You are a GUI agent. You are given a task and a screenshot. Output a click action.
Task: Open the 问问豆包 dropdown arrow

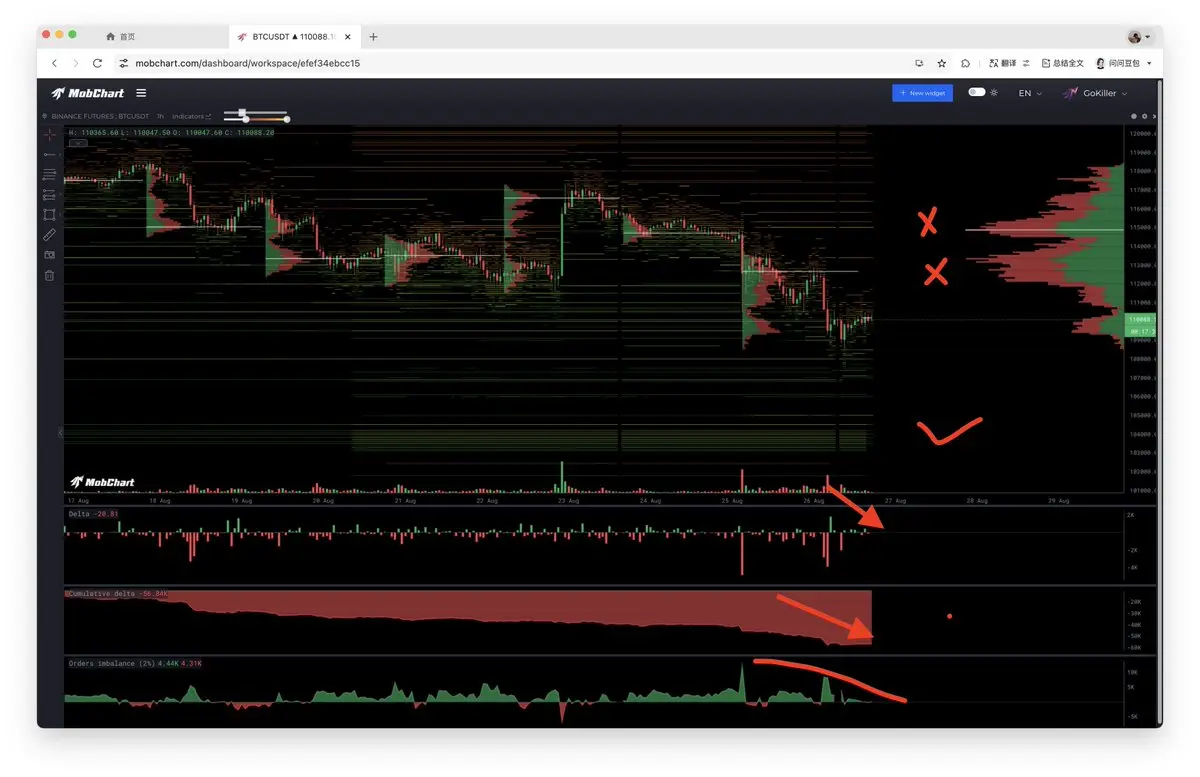click(x=1149, y=63)
